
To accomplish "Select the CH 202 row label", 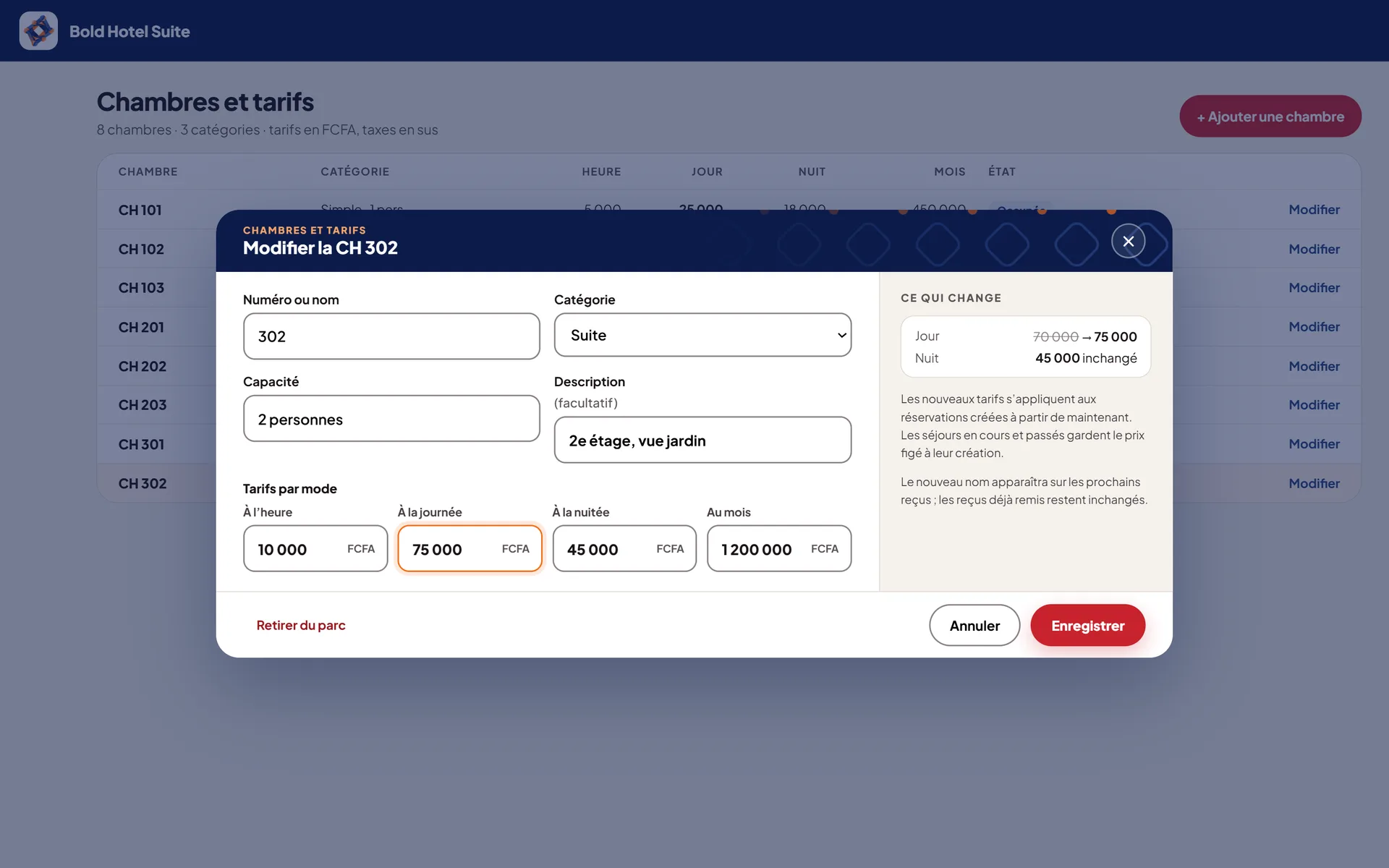I will pos(143,366).
